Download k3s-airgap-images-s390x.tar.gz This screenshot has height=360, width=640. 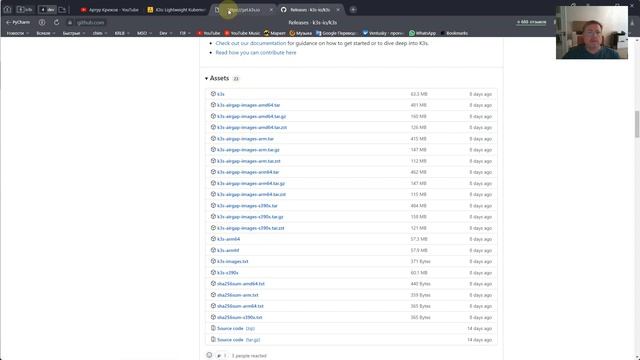[x=250, y=217]
